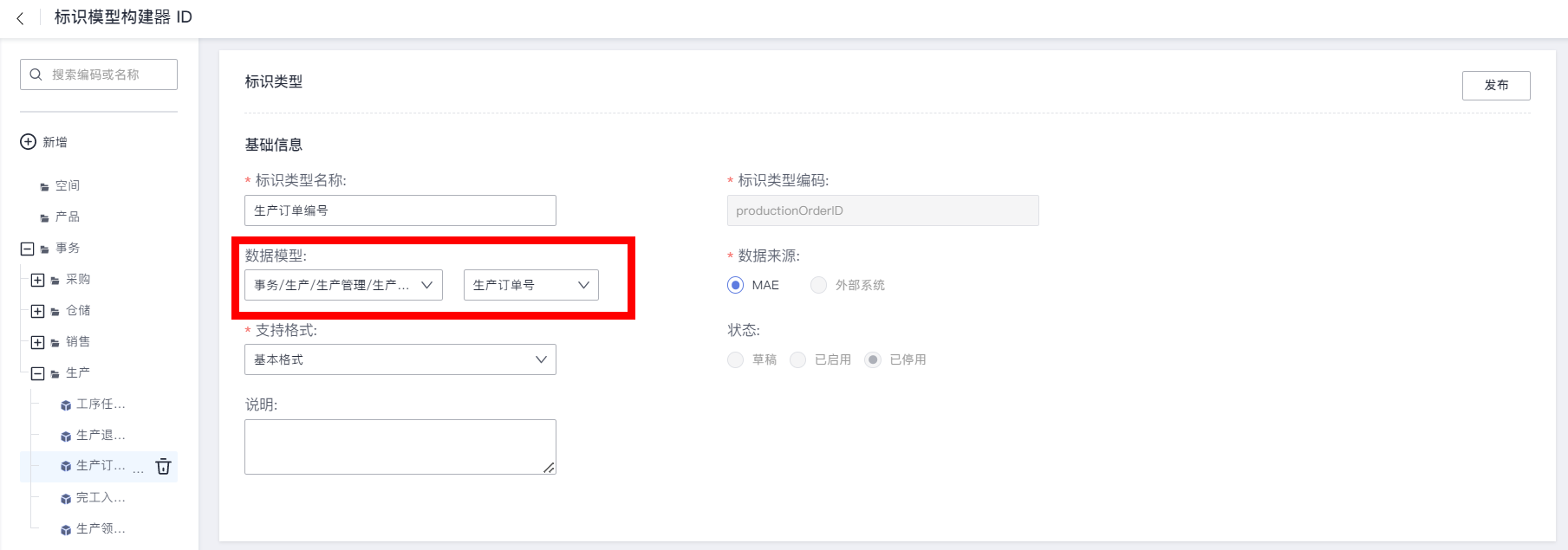Click the search magnifier icon
Viewport: 1568px width, 550px height.
pos(36,74)
